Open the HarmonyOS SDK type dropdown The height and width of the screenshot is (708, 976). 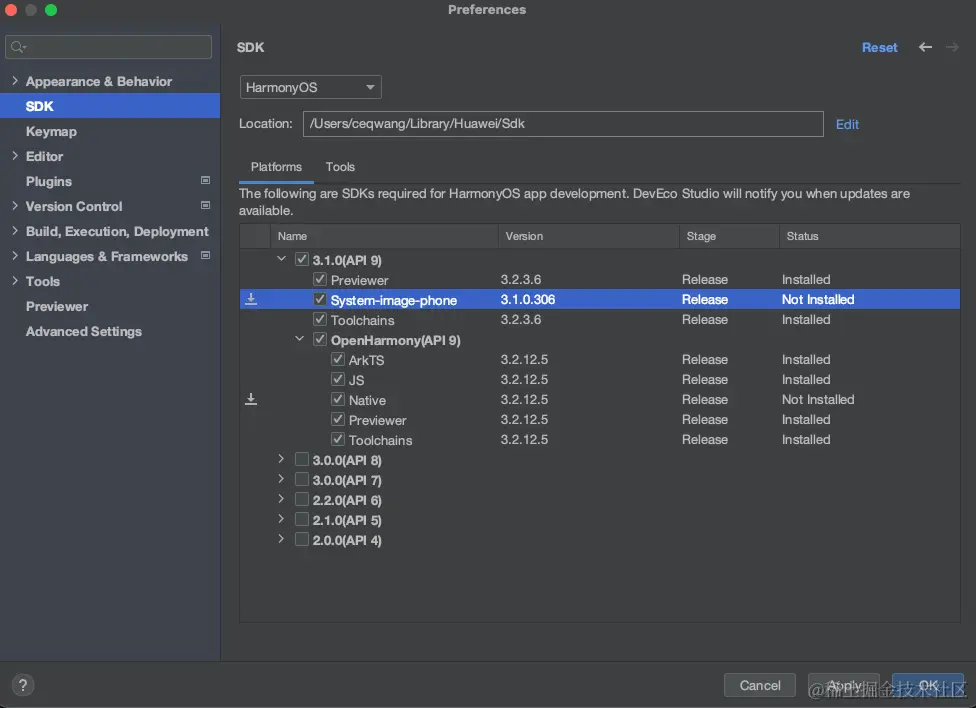coord(310,88)
